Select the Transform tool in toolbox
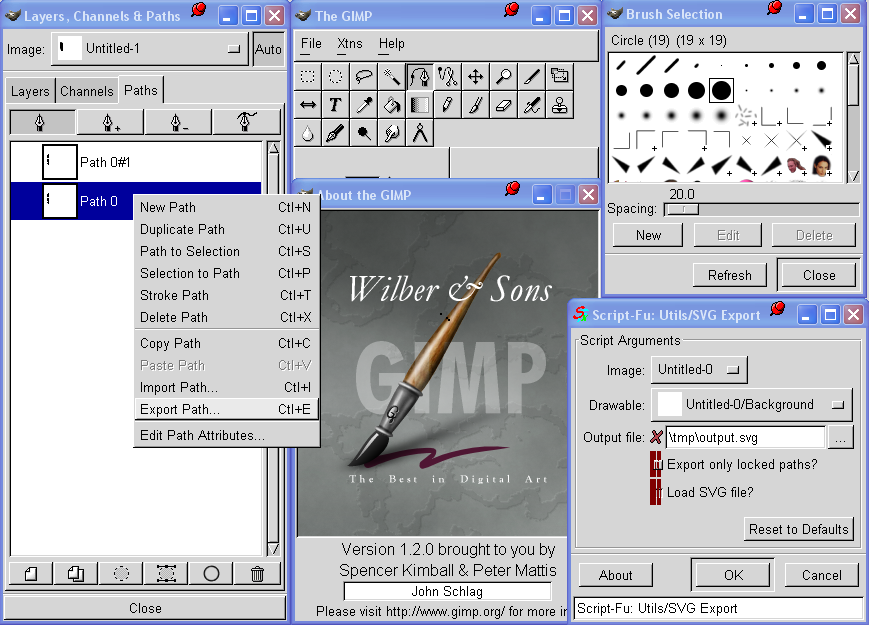Image resolution: width=869 pixels, height=625 pixels. pos(559,76)
